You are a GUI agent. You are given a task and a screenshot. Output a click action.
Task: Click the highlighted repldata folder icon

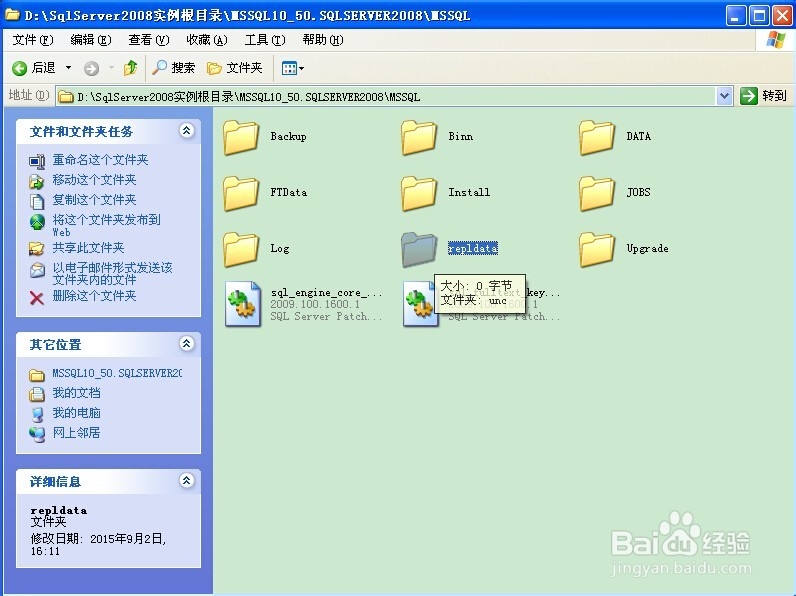pos(419,249)
